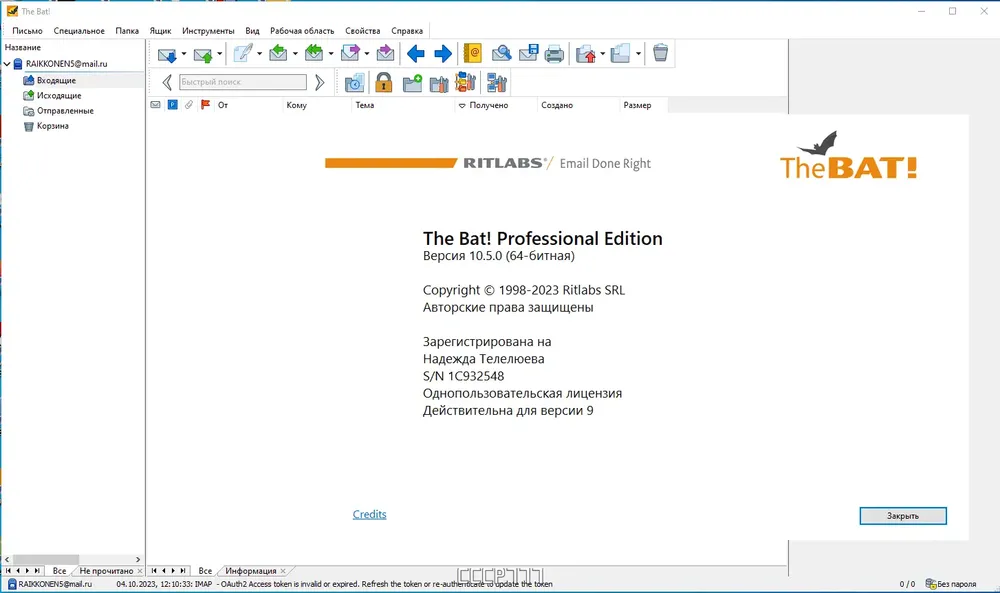The image size is (1000, 593).
Task: Click the blue left arrow navigation icon
Action: (416, 54)
